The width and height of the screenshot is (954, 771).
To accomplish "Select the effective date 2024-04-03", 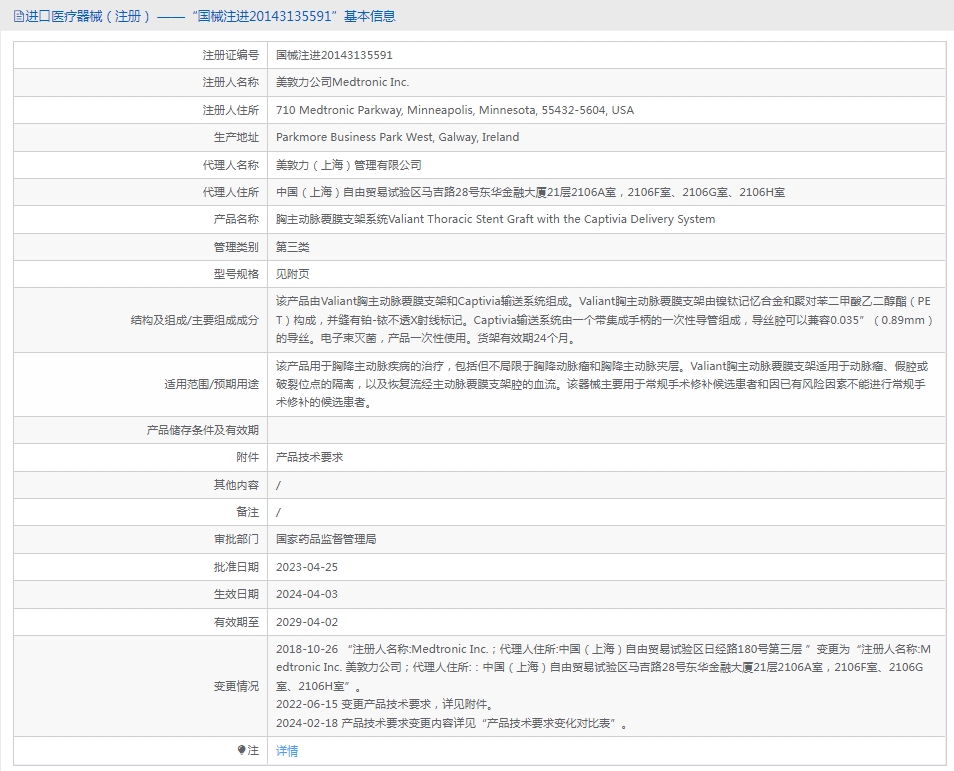I will point(307,595).
